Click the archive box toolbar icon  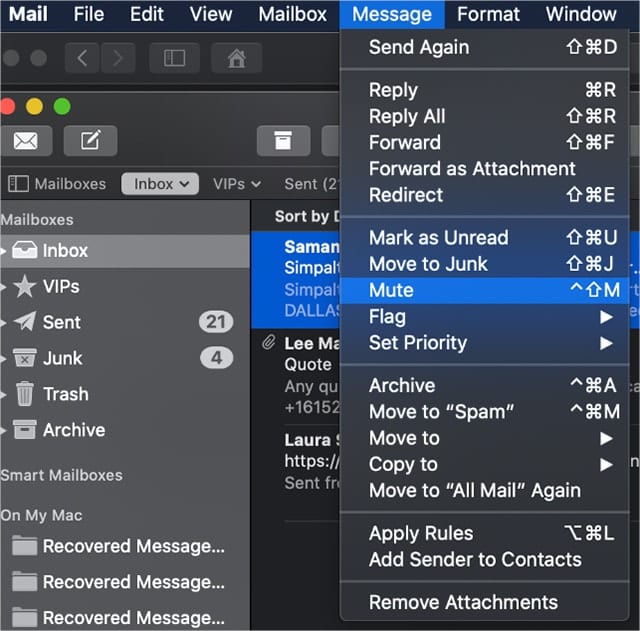pos(283,141)
